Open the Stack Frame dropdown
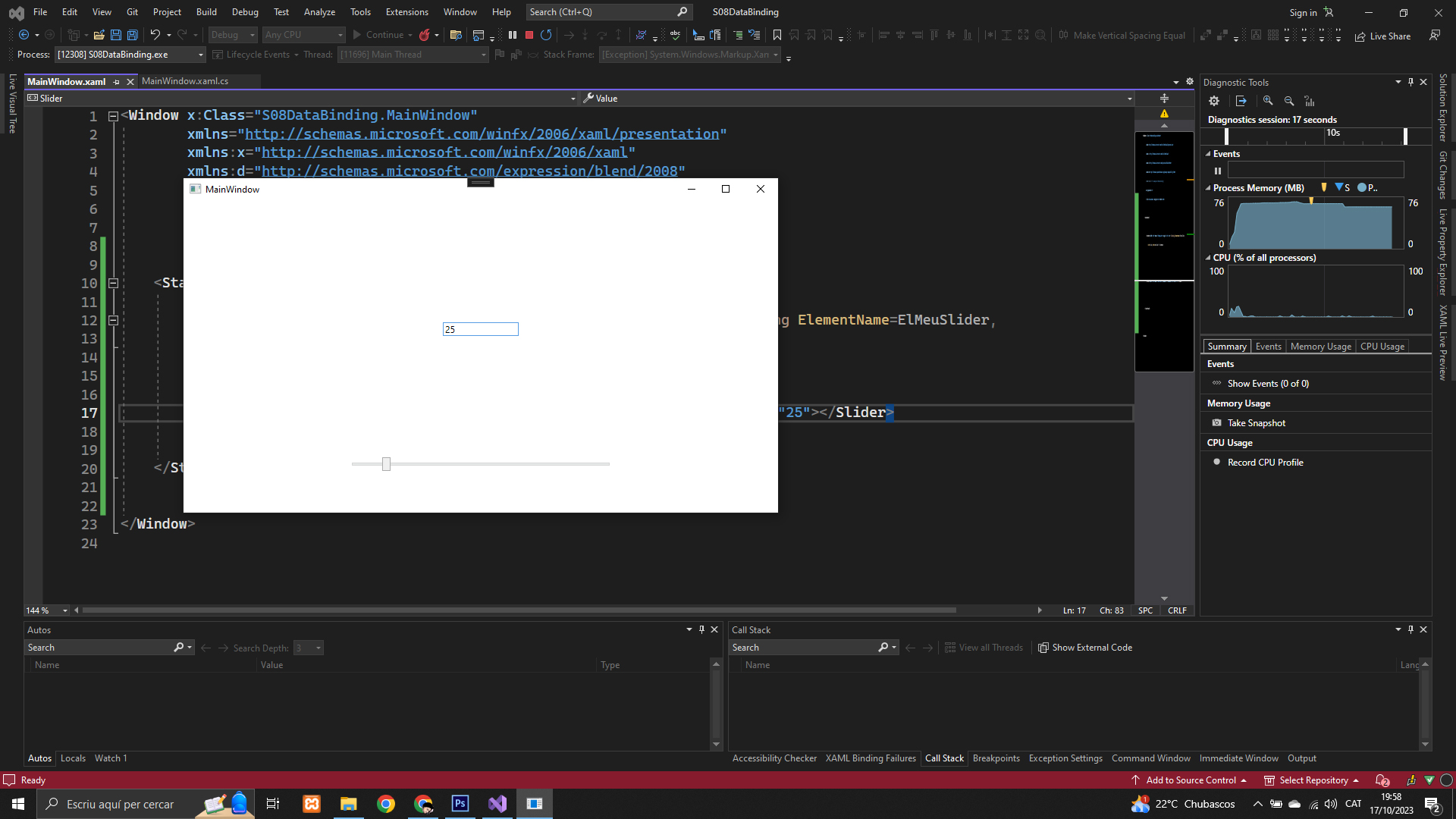The width and height of the screenshot is (1456, 819). 776,55
